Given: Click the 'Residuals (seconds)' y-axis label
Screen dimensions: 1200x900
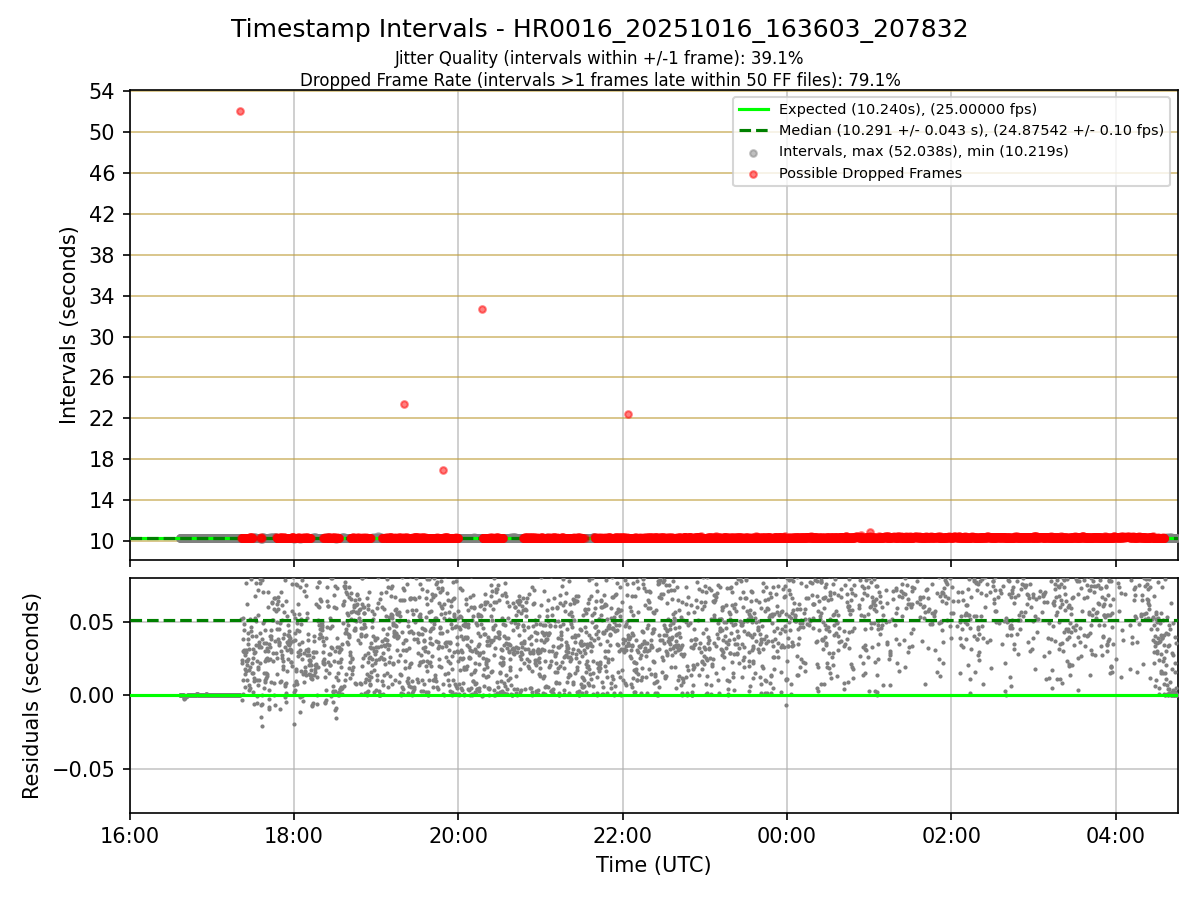Looking at the screenshot, I should pos(32,696).
